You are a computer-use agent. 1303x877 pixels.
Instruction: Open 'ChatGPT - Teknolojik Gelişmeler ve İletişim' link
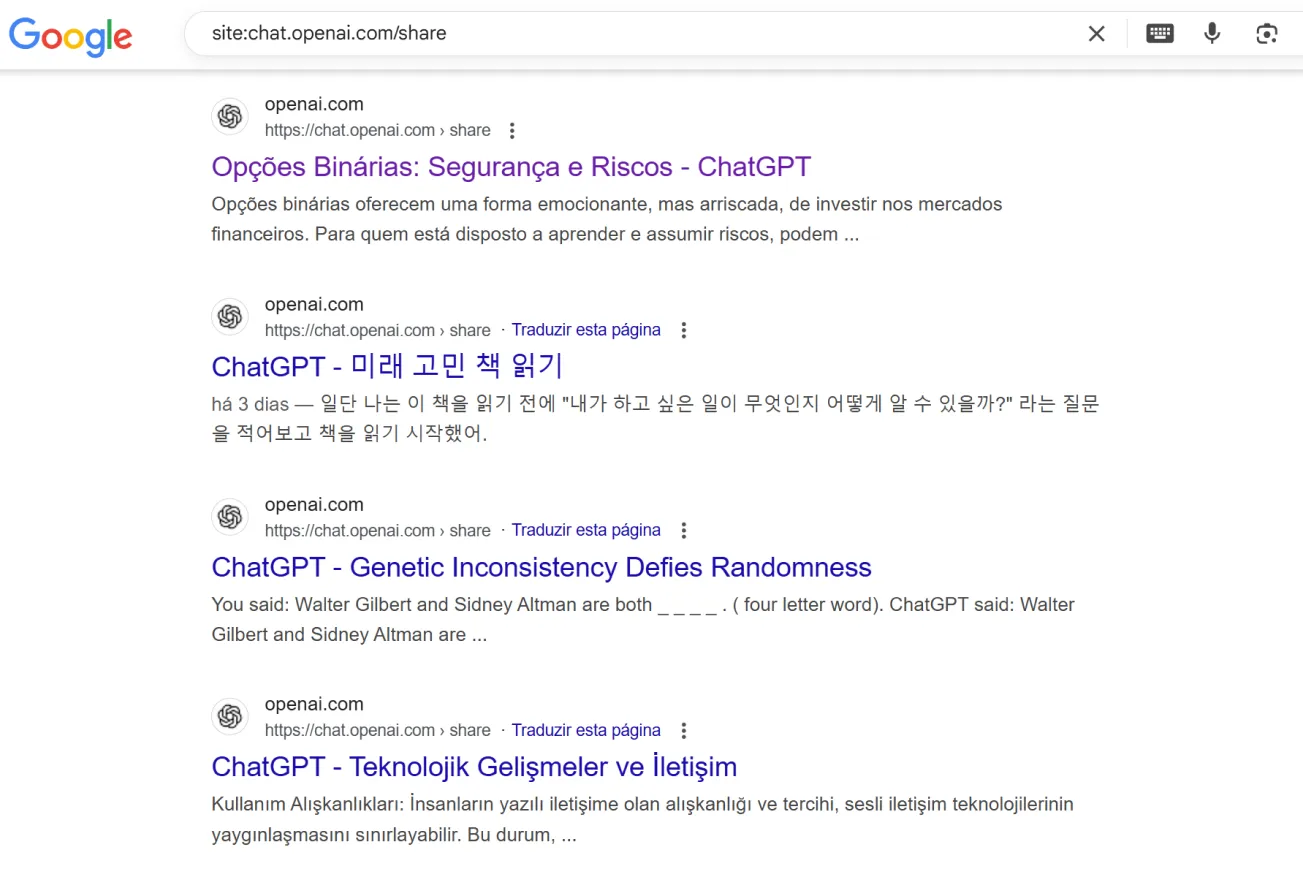[474, 767]
